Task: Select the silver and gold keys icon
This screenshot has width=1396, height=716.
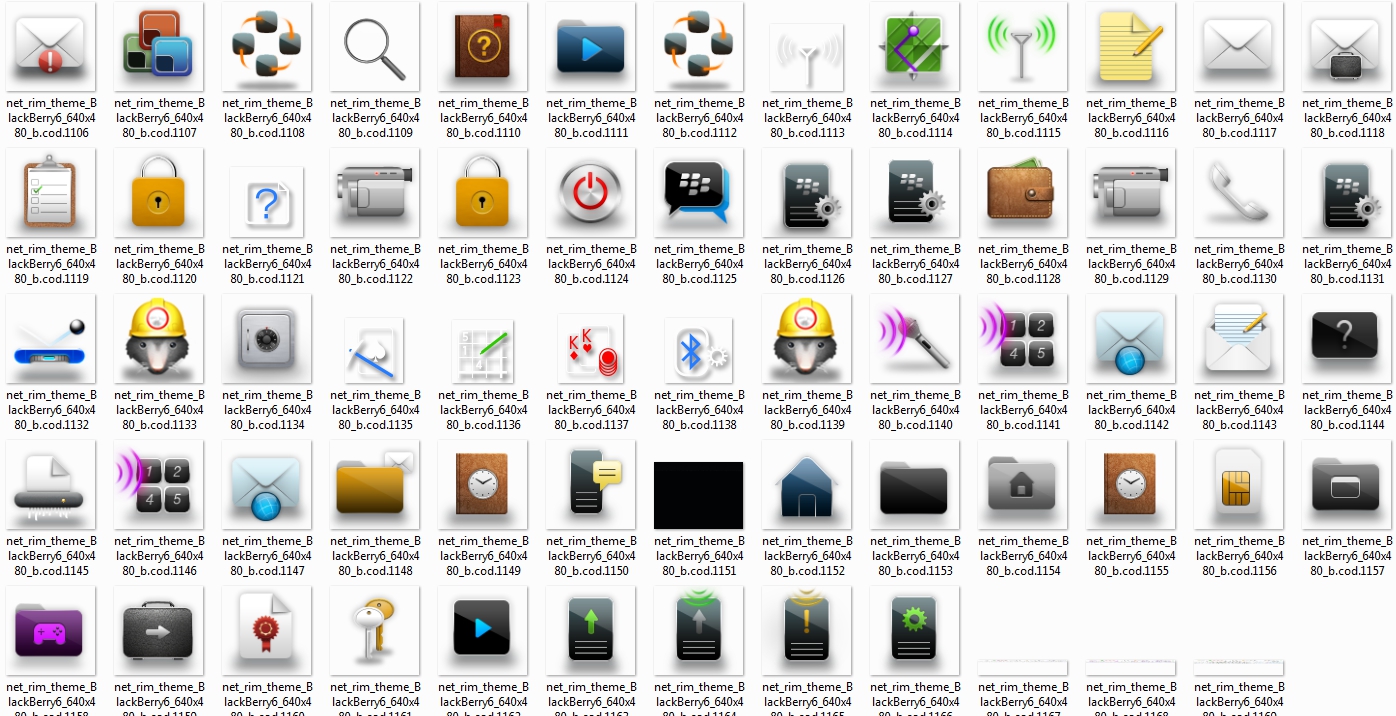Action: (x=375, y=630)
